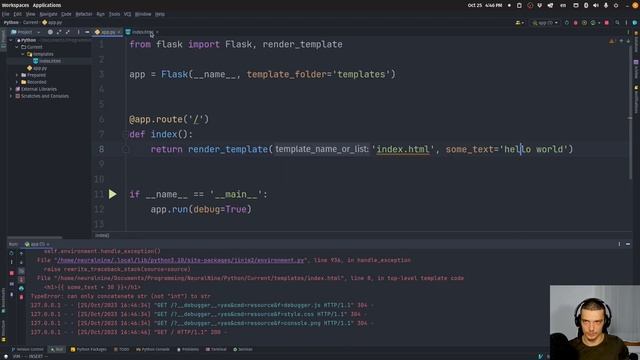Click the editor warnings triangle indicator
Screen dimensions: 640x360
tap(611, 41)
